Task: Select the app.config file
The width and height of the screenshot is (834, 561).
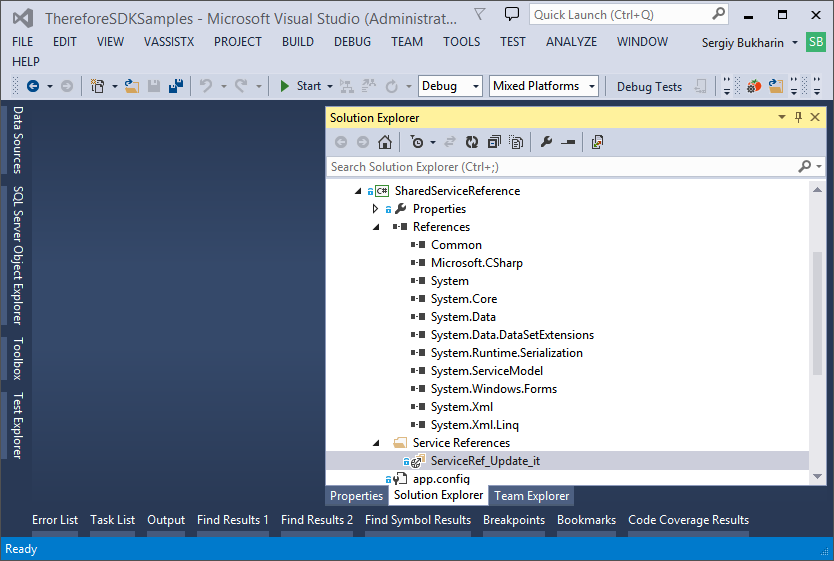Action: click(441, 479)
